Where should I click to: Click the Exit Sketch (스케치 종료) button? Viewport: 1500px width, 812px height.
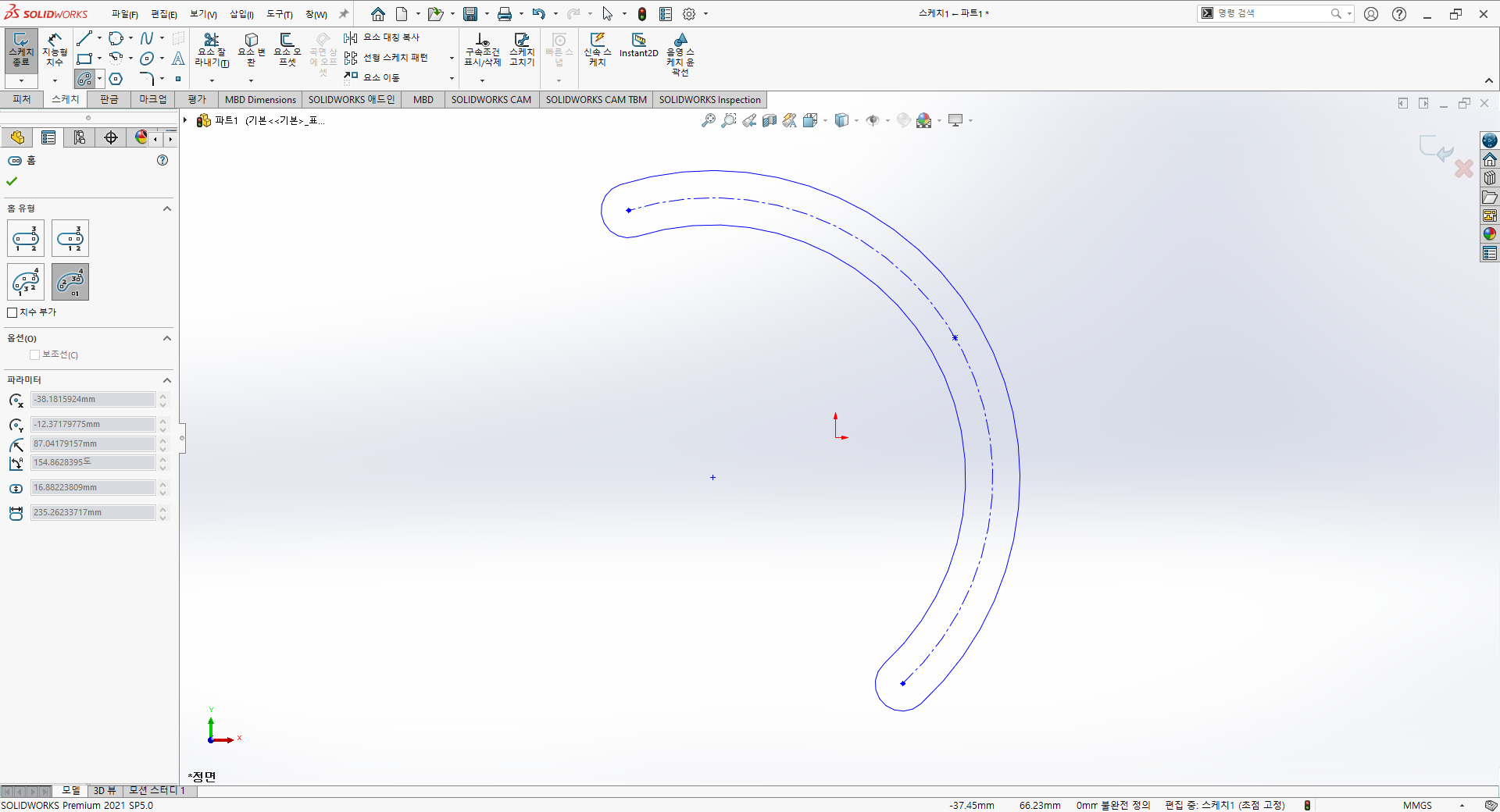point(21,50)
